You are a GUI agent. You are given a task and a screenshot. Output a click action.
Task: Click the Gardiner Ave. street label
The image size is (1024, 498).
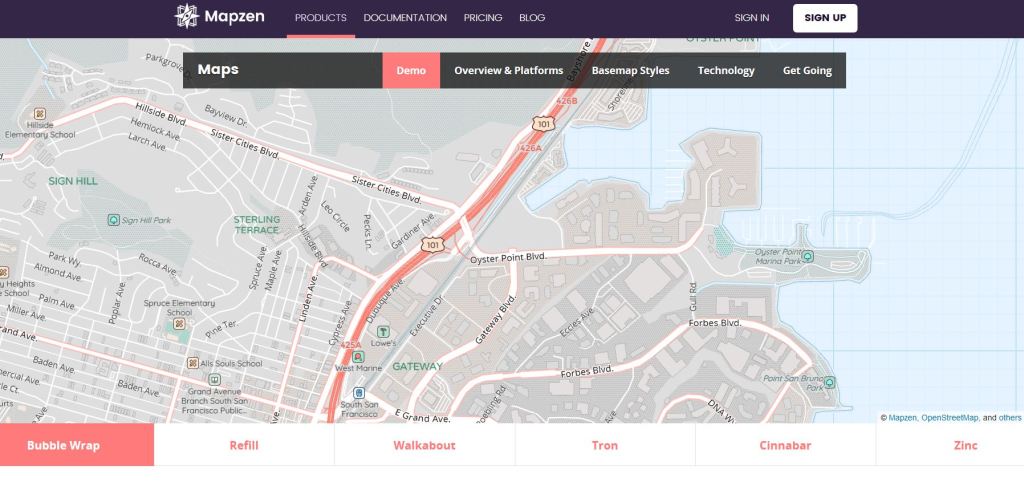pyautogui.click(x=413, y=230)
